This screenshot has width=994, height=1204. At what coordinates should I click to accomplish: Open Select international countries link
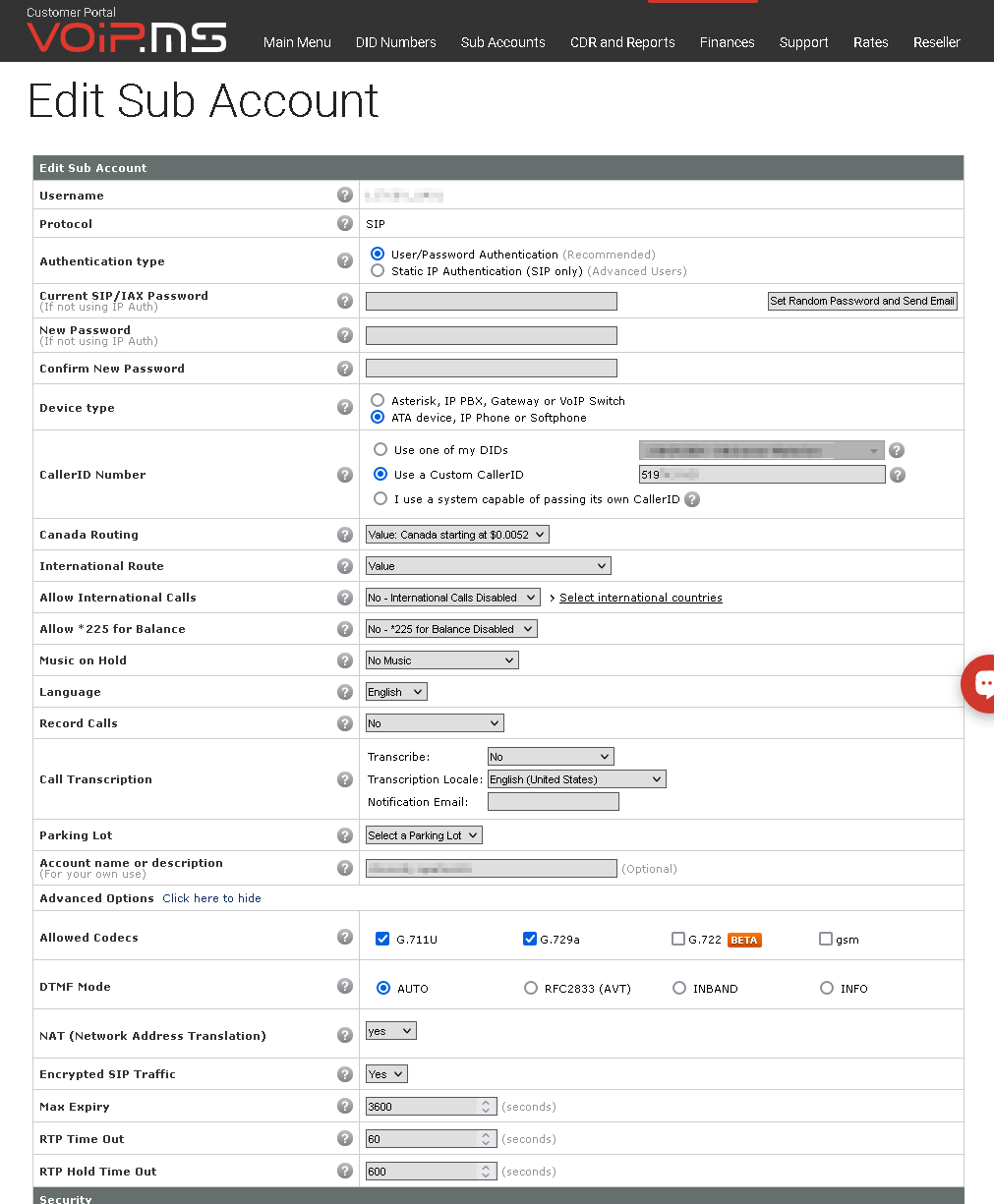[641, 598]
